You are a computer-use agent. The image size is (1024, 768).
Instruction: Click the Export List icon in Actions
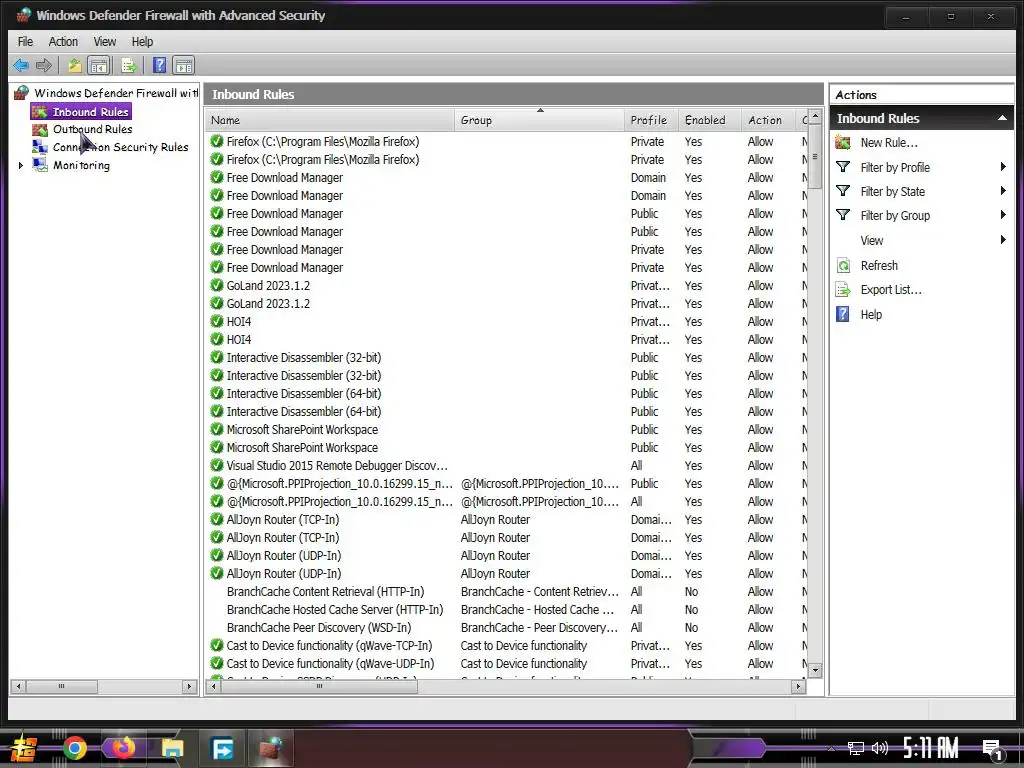click(843, 289)
